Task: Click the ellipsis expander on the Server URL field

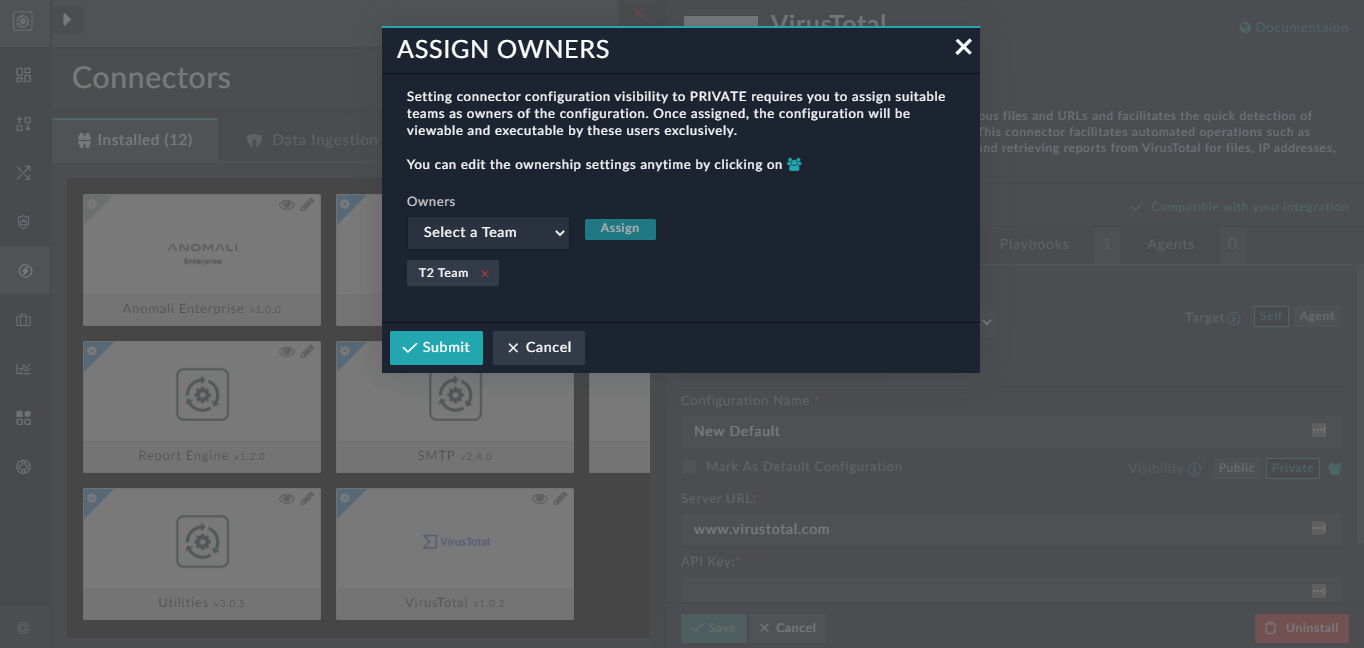Action: point(1319,529)
